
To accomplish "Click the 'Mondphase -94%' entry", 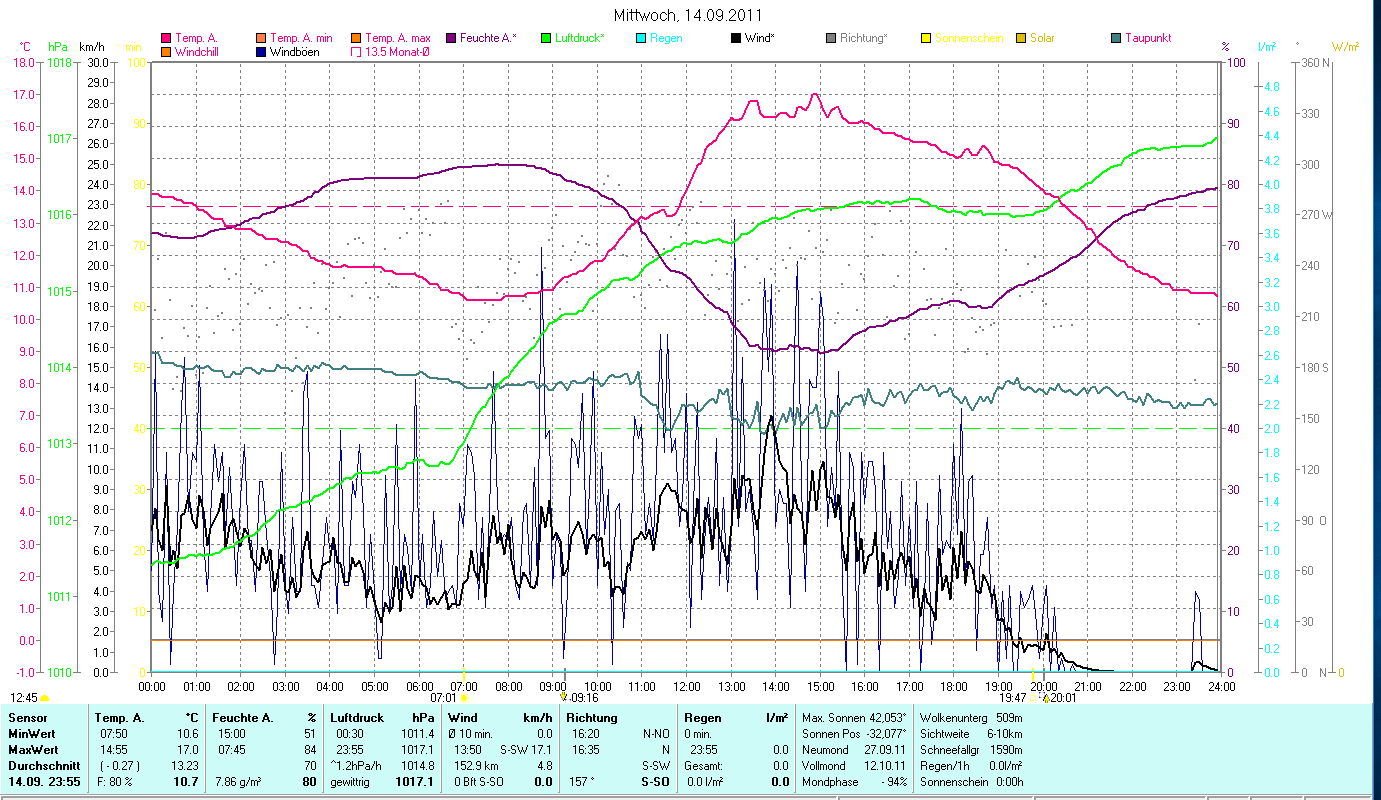I will point(854,782).
